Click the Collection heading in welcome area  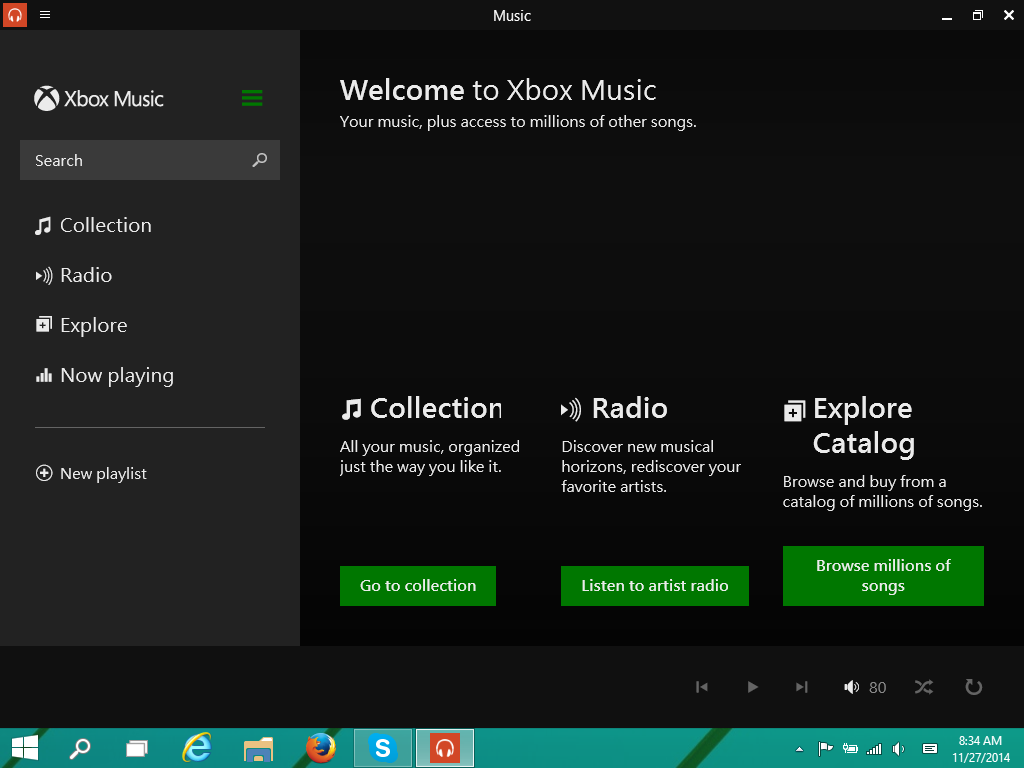point(436,408)
